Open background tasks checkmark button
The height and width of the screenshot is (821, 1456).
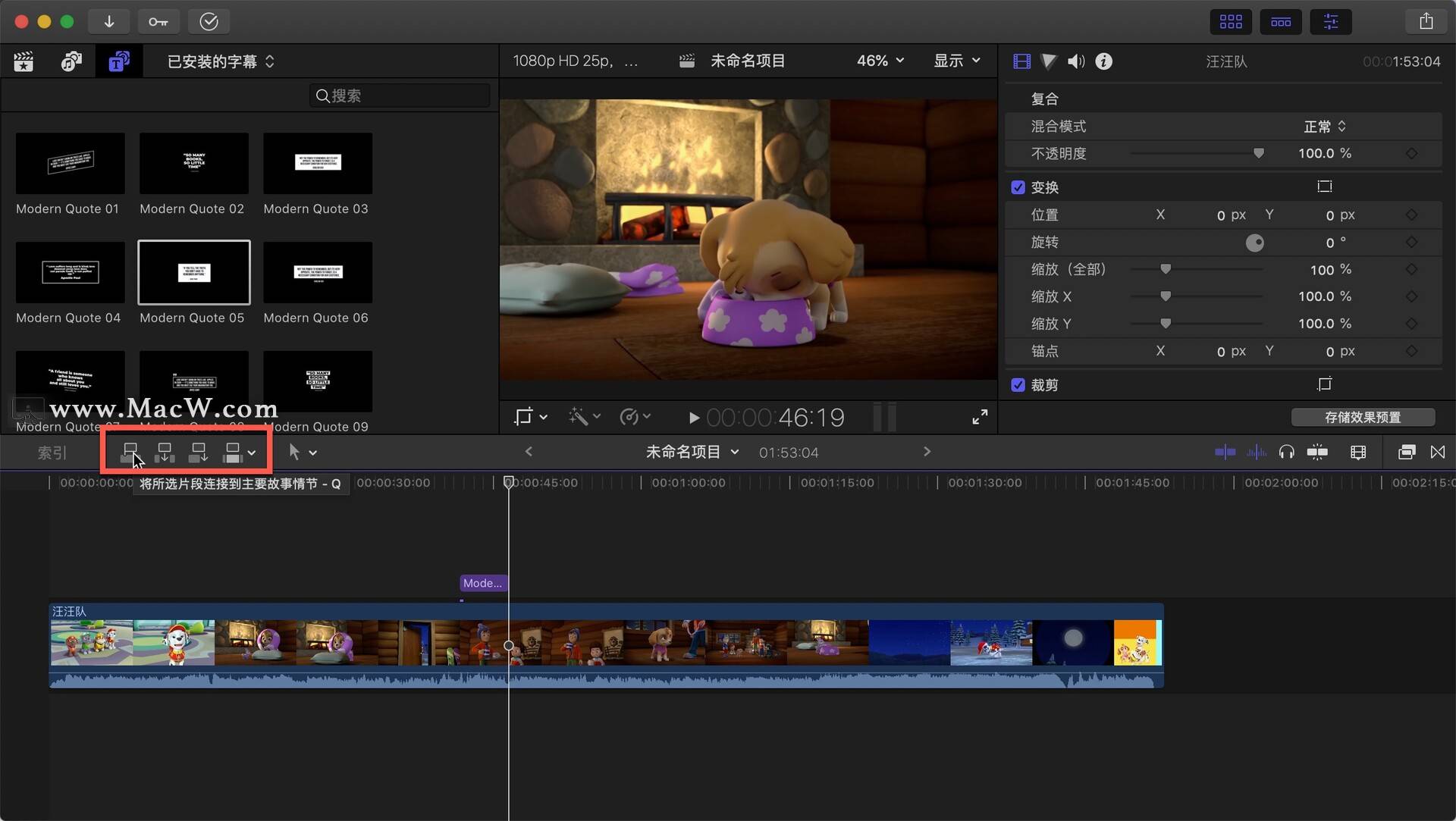pos(209,21)
